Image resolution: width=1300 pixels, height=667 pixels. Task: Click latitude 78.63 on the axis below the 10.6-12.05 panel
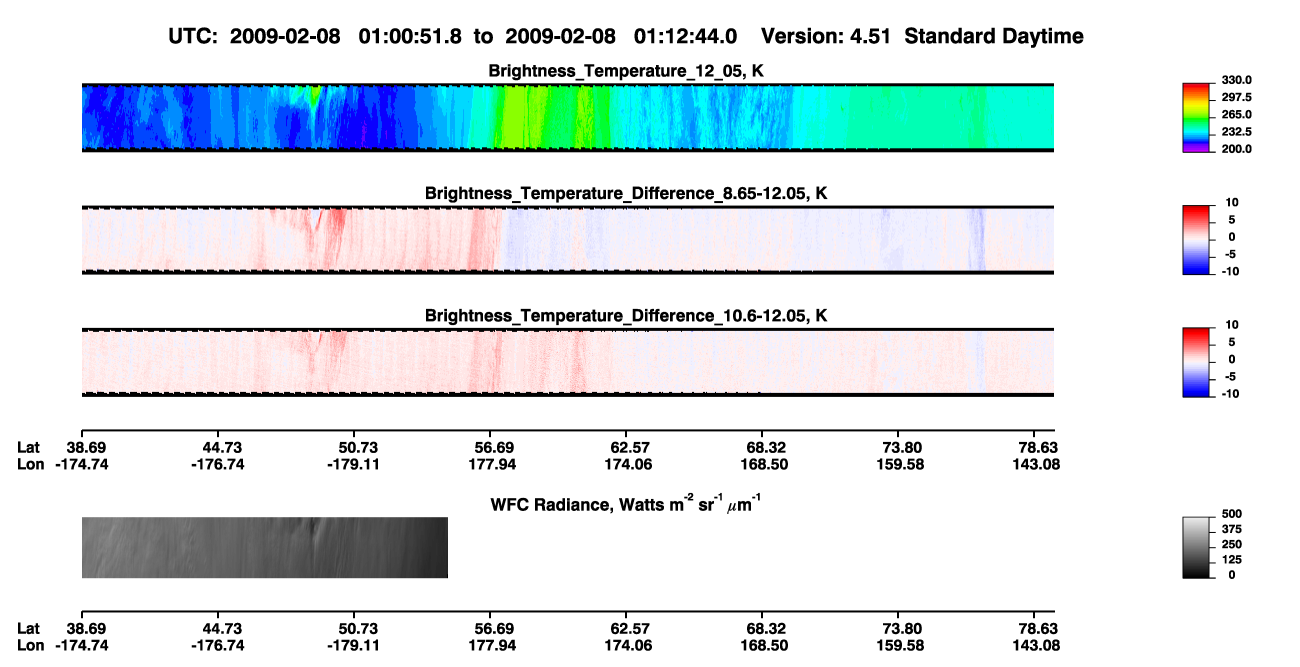point(1037,447)
